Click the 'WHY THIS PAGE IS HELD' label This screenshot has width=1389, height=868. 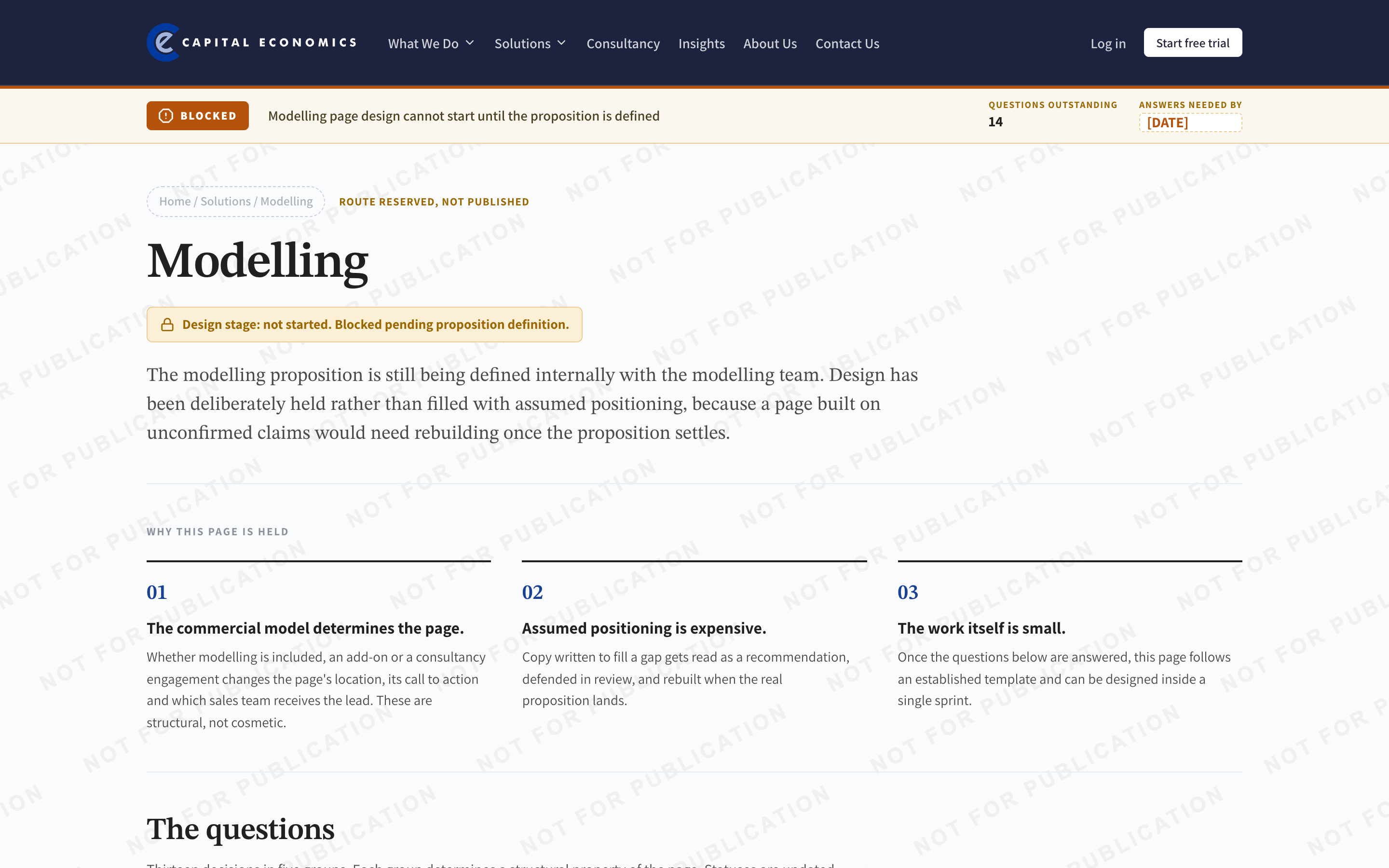(218, 532)
